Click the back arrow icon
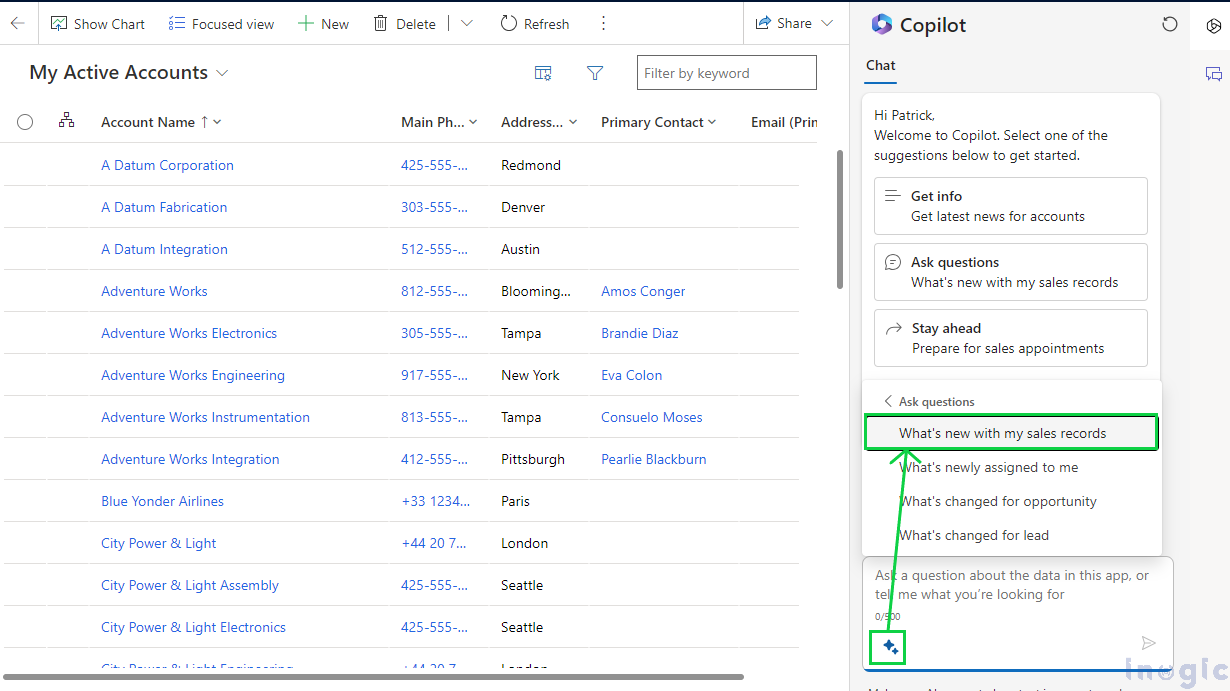The height and width of the screenshot is (691, 1230). click(x=17, y=23)
